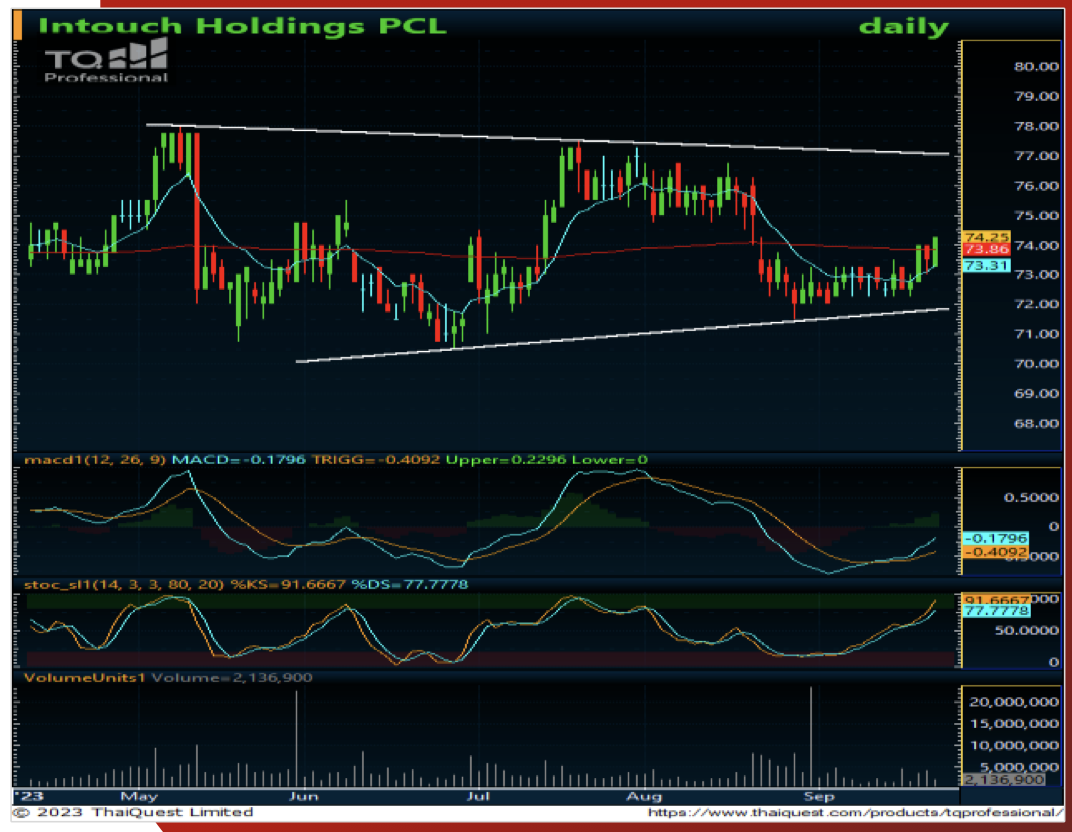Click the cyan 77.7778 stochastic axis tag

pyautogui.click(x=995, y=611)
